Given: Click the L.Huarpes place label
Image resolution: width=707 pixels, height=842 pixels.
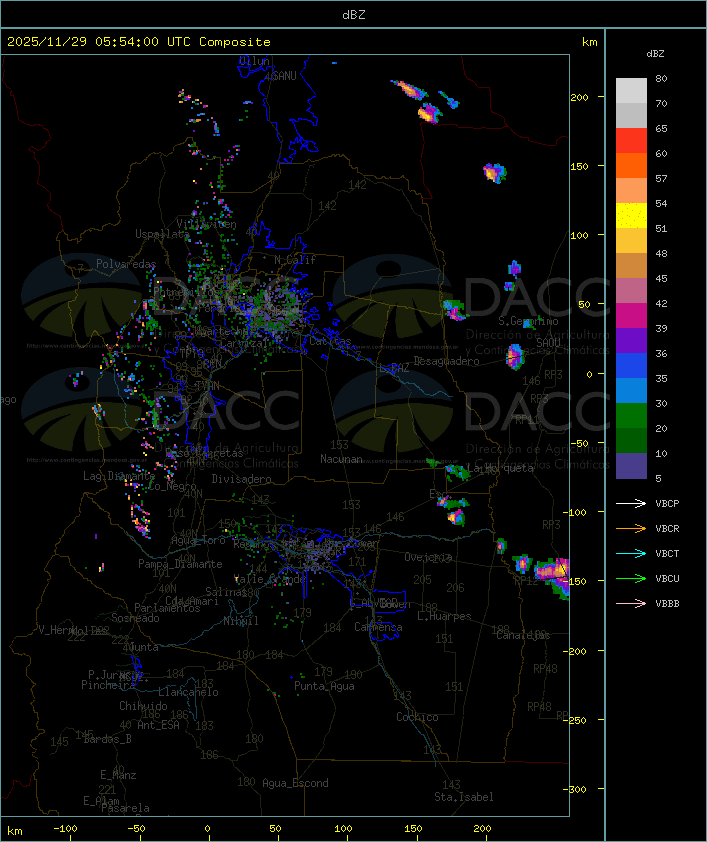Looking at the screenshot, I should click(444, 616).
